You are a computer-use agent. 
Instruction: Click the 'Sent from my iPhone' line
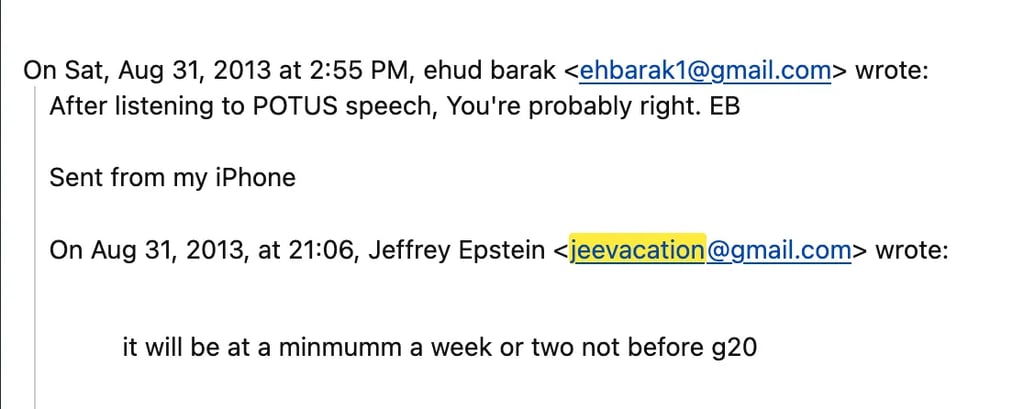tap(172, 178)
